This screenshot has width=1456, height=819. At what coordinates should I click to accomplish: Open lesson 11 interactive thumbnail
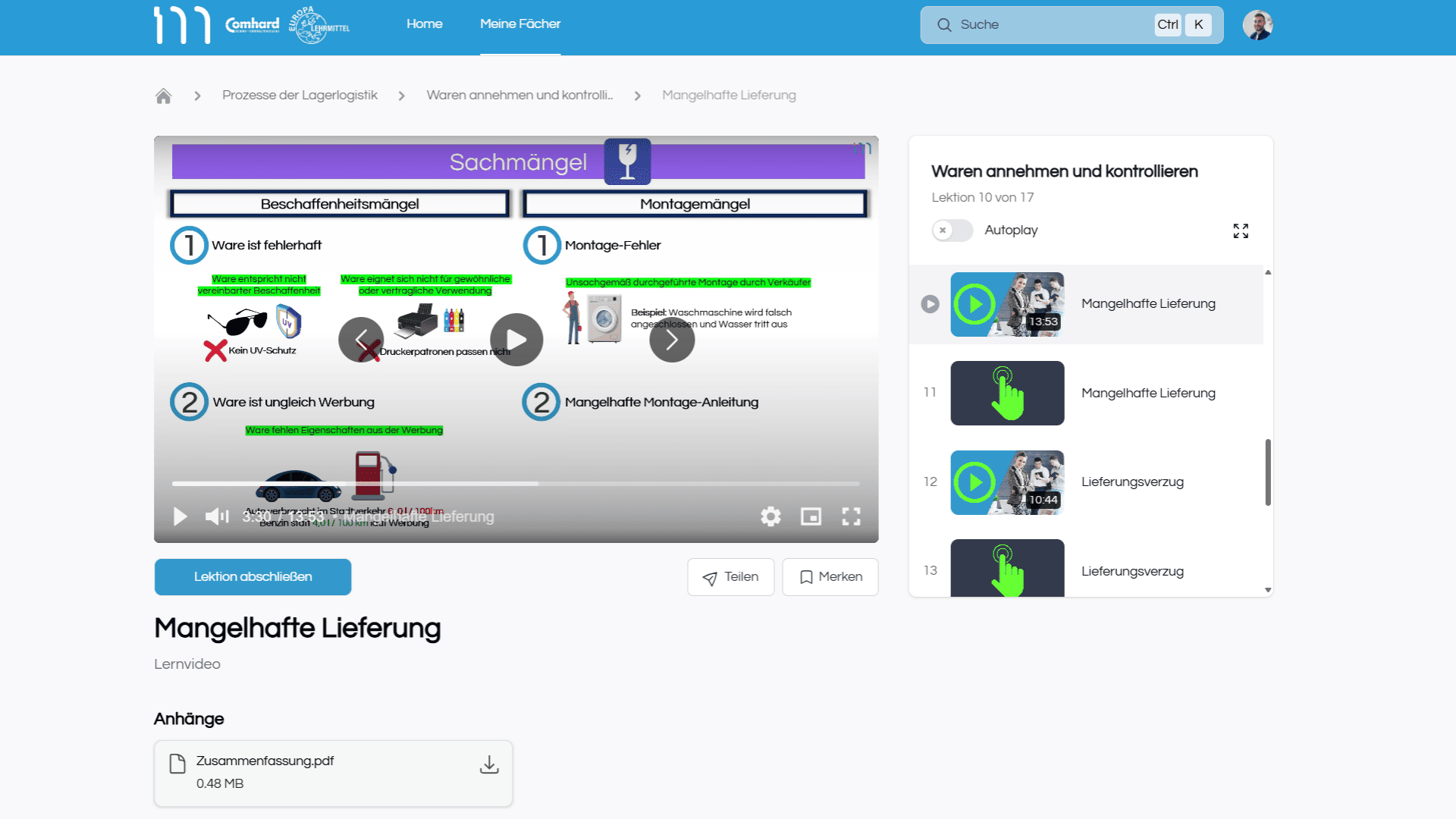1007,393
